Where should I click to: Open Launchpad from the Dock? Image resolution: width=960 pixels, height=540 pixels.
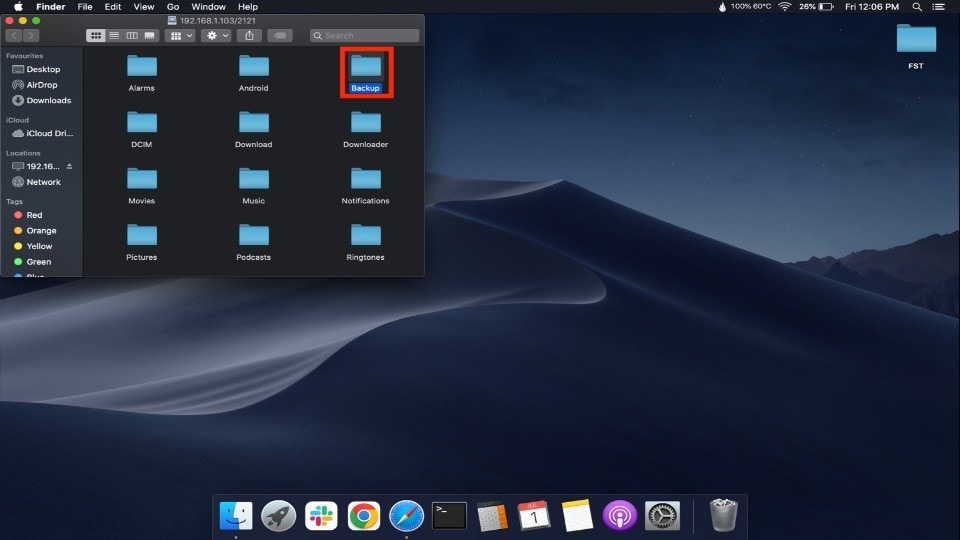coord(279,516)
